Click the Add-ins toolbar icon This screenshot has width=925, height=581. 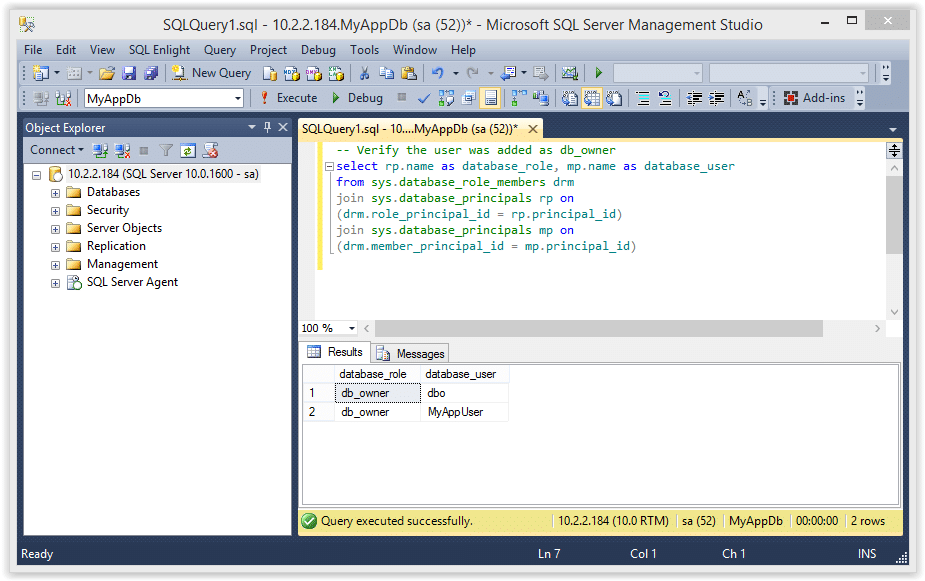coord(790,98)
